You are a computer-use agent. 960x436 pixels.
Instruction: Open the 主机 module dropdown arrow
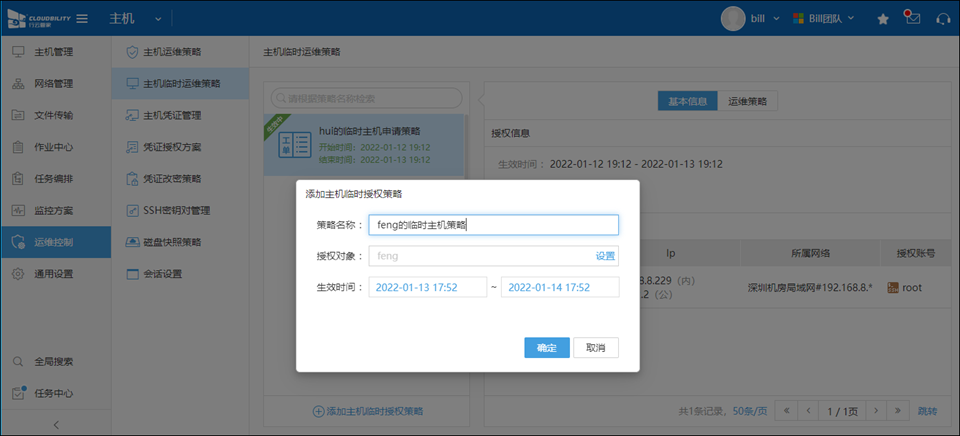point(158,19)
